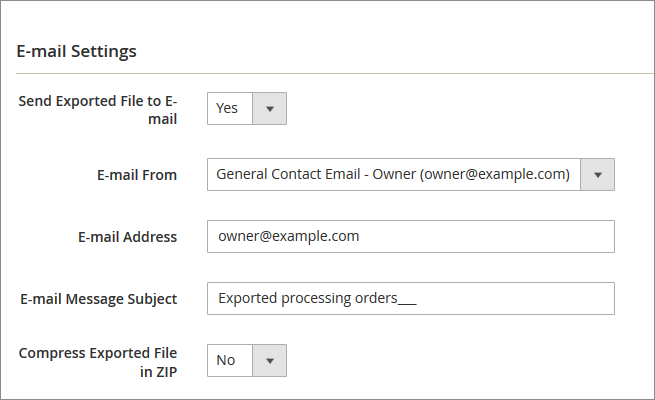Click the 'E-mail Address' label
655x400 pixels.
pyautogui.click(x=127, y=237)
